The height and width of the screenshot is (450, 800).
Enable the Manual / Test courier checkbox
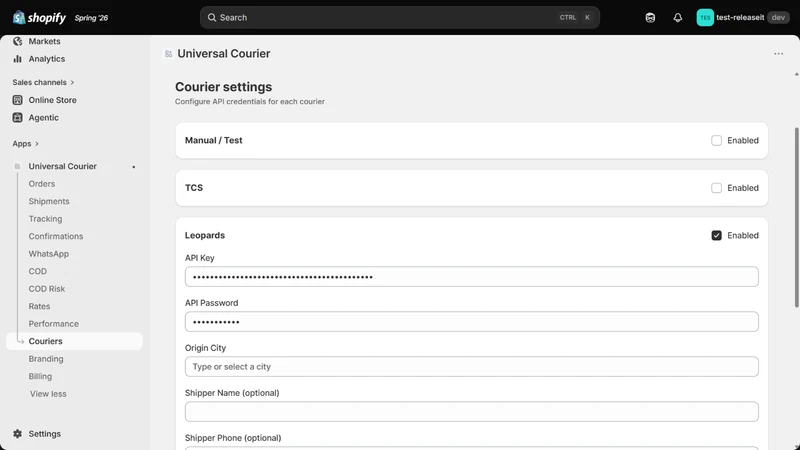pyautogui.click(x=716, y=140)
